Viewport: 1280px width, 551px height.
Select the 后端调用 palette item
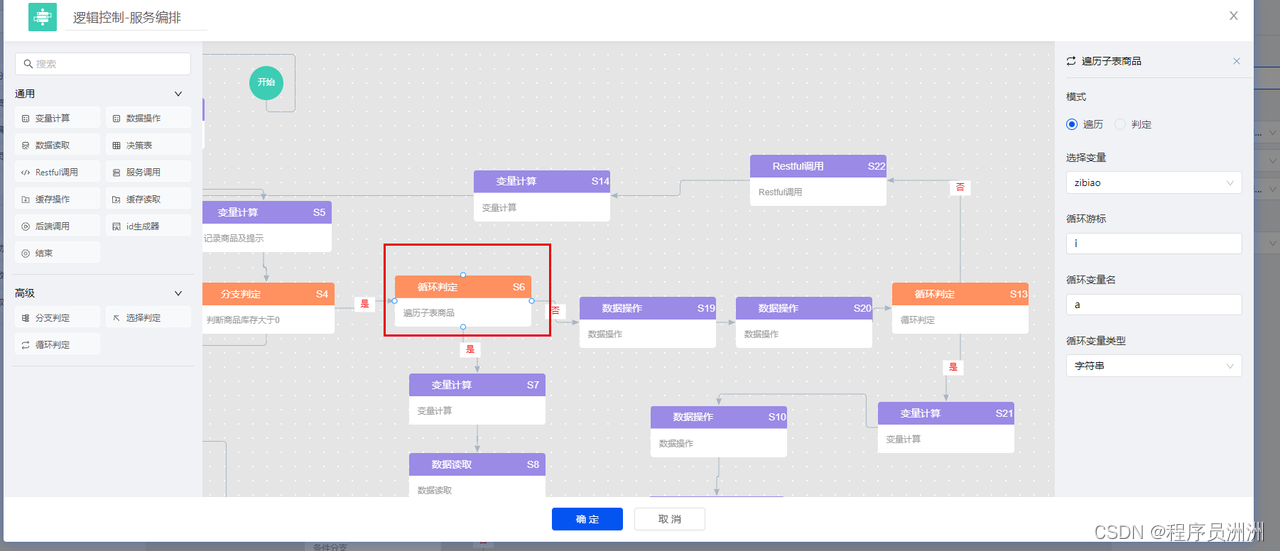pos(57,226)
